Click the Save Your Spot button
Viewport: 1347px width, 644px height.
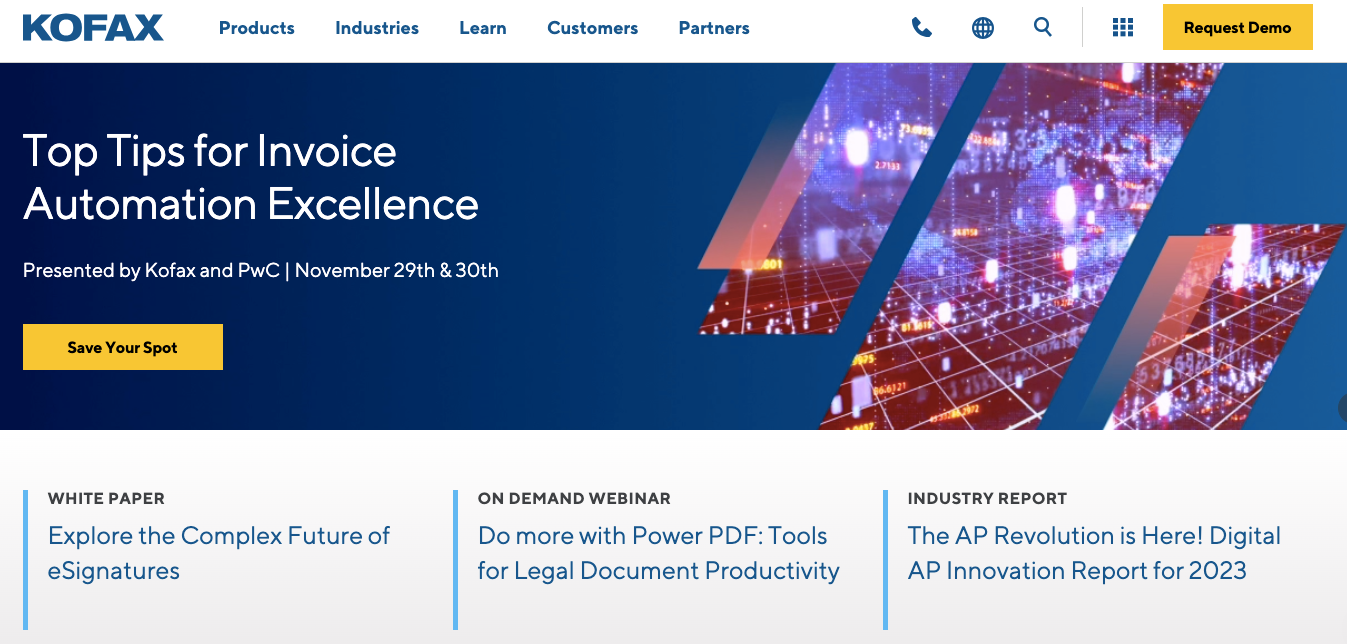123,347
